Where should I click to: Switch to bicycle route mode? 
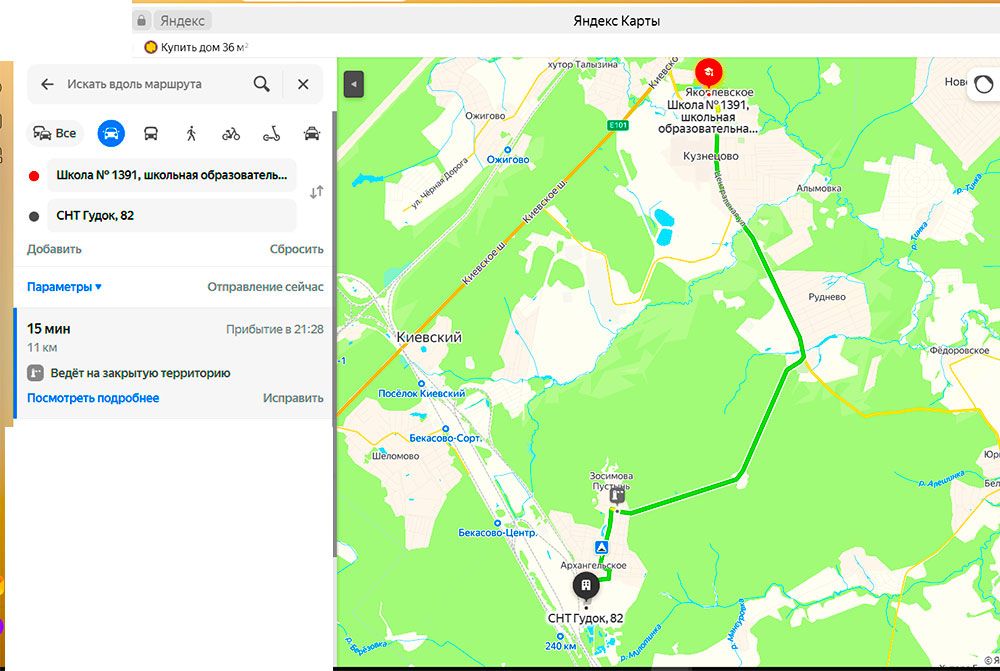tap(231, 133)
